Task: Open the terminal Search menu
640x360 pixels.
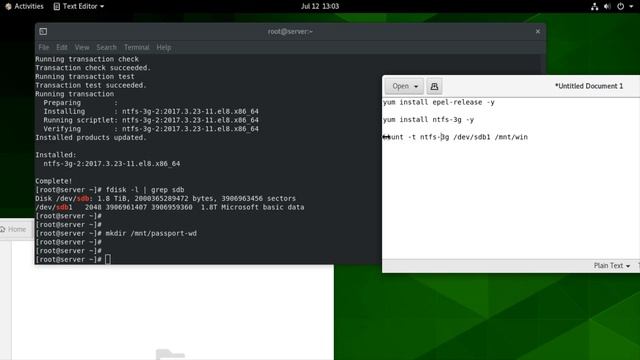Action: click(x=107, y=47)
